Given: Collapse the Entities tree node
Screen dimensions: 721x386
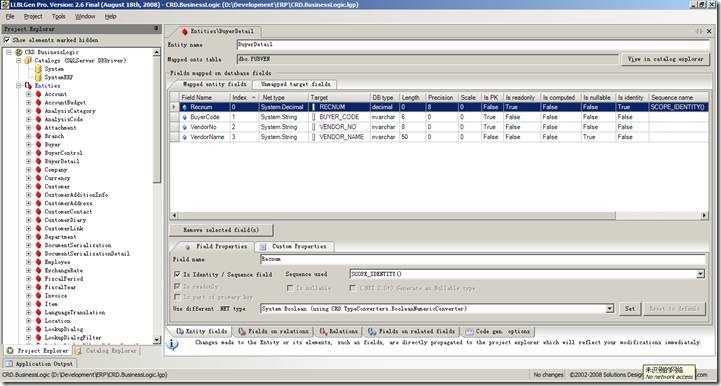Looking at the screenshot, I should 19,86.
